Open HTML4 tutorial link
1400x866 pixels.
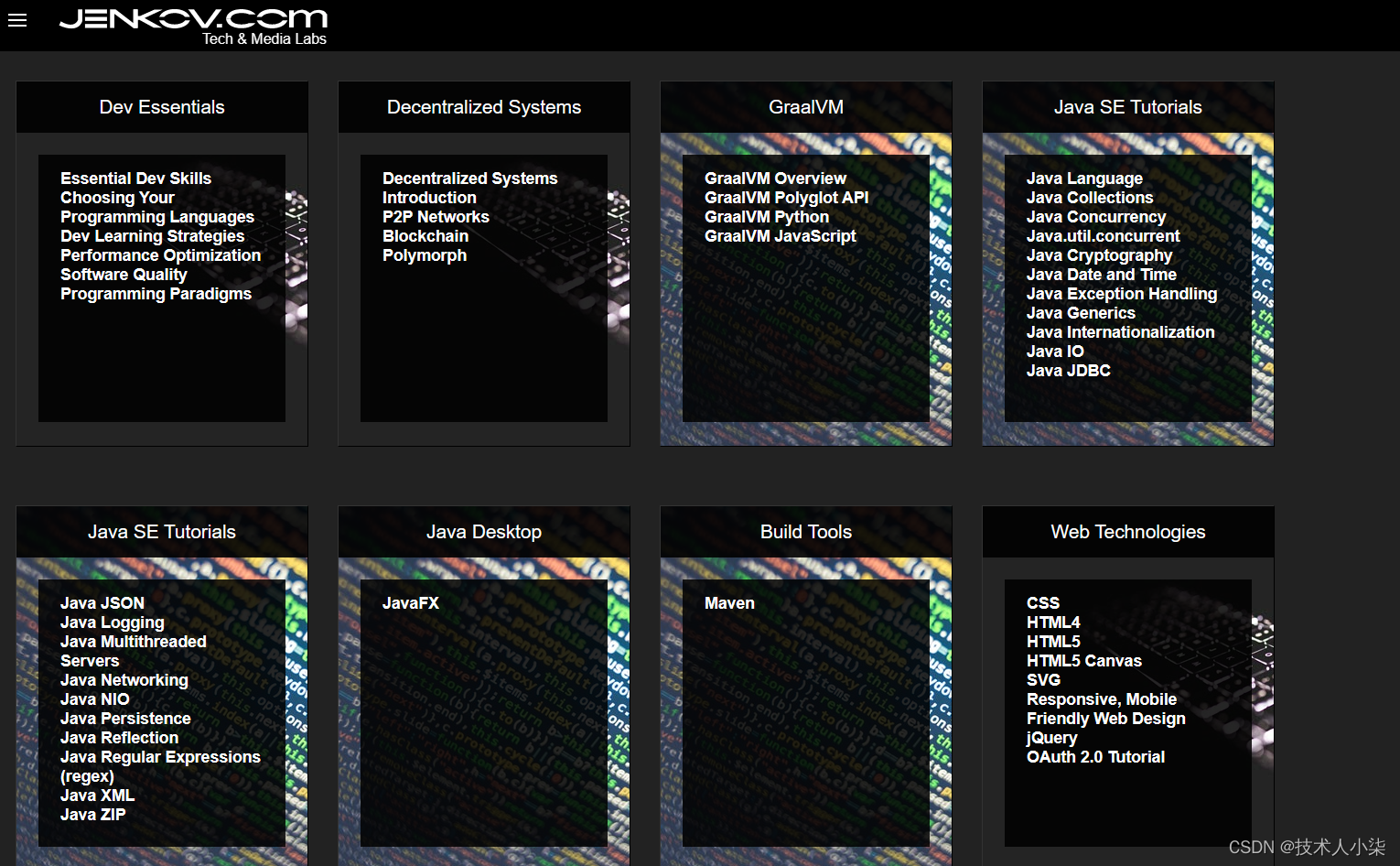[x=1053, y=622]
